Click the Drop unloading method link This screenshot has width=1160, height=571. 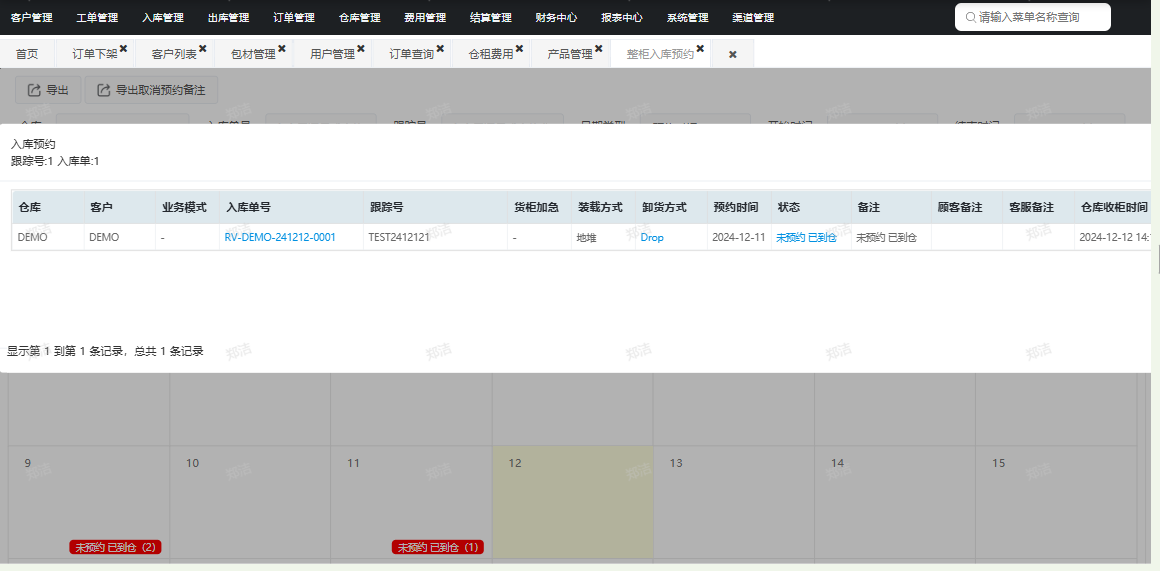point(652,237)
